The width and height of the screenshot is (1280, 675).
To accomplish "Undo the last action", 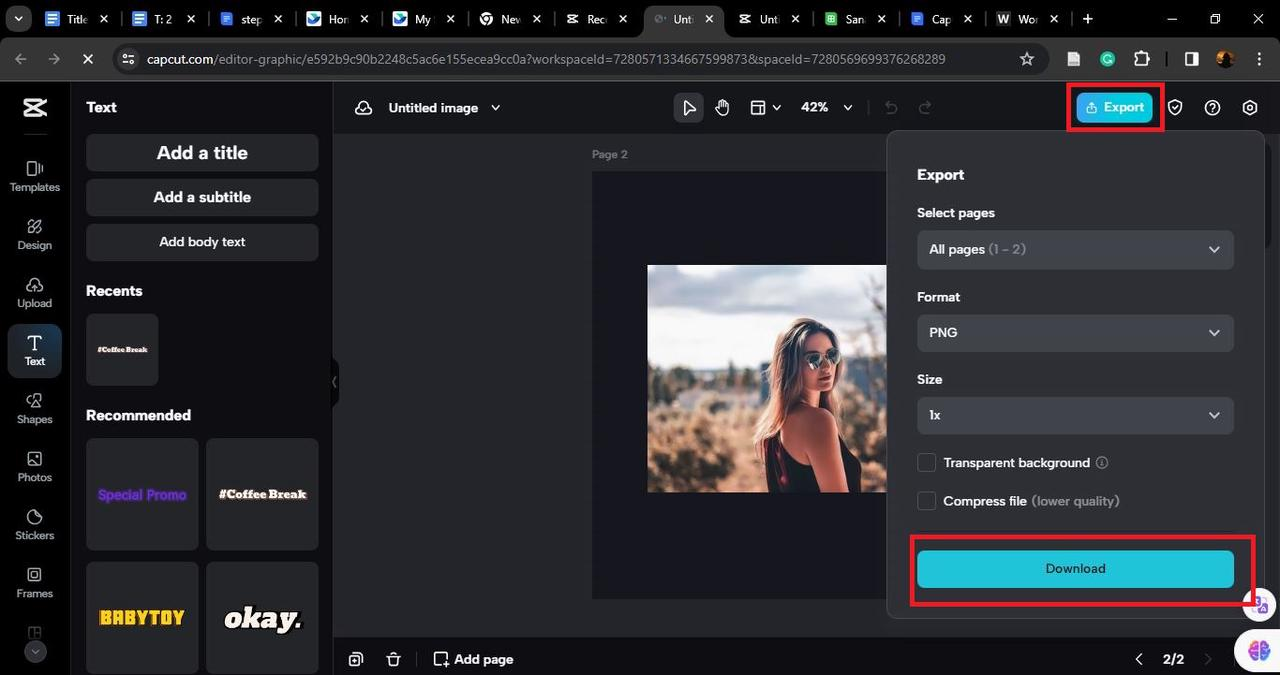I will coord(891,108).
